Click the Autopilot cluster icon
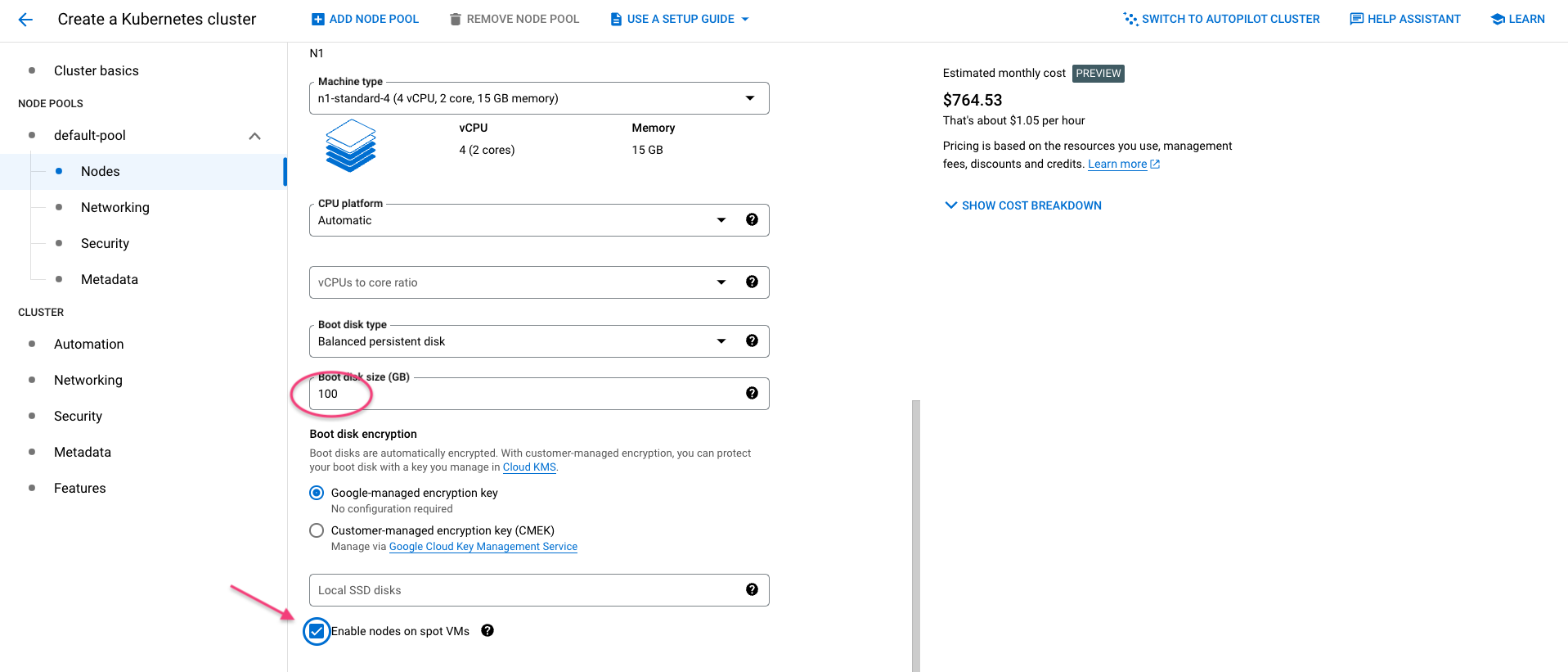This screenshot has height=672, width=1568. tap(1130, 19)
